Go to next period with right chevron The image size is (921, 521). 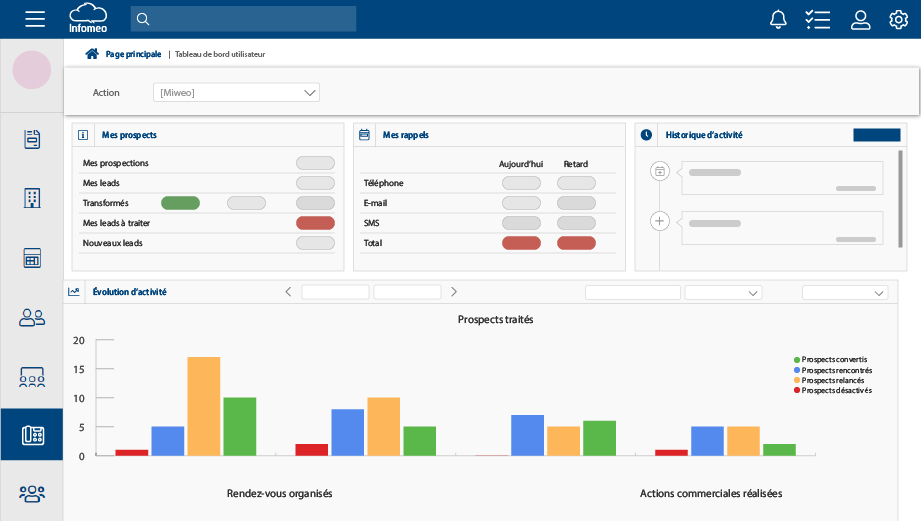click(454, 292)
